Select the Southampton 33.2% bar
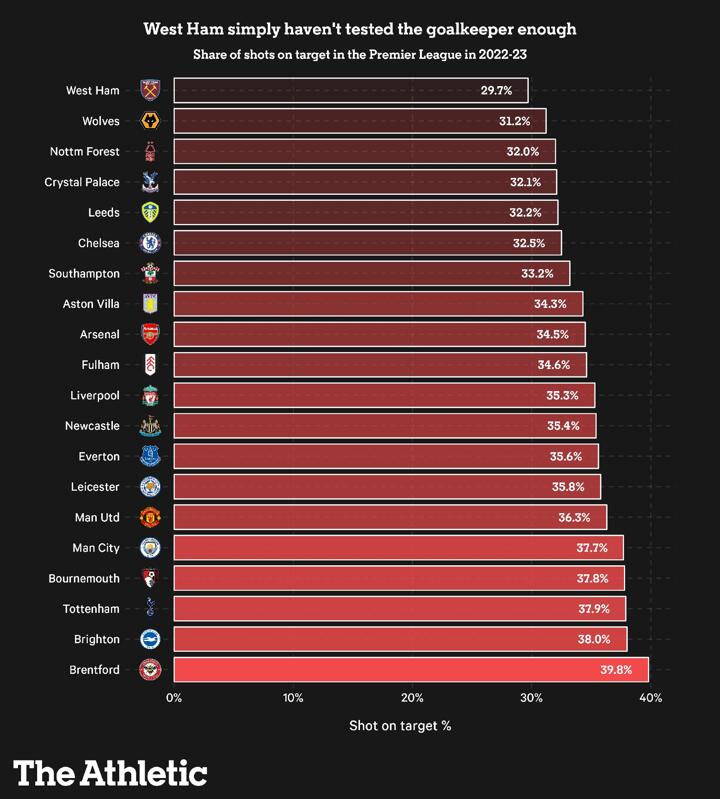Image resolution: width=720 pixels, height=799 pixels. (x=371, y=274)
